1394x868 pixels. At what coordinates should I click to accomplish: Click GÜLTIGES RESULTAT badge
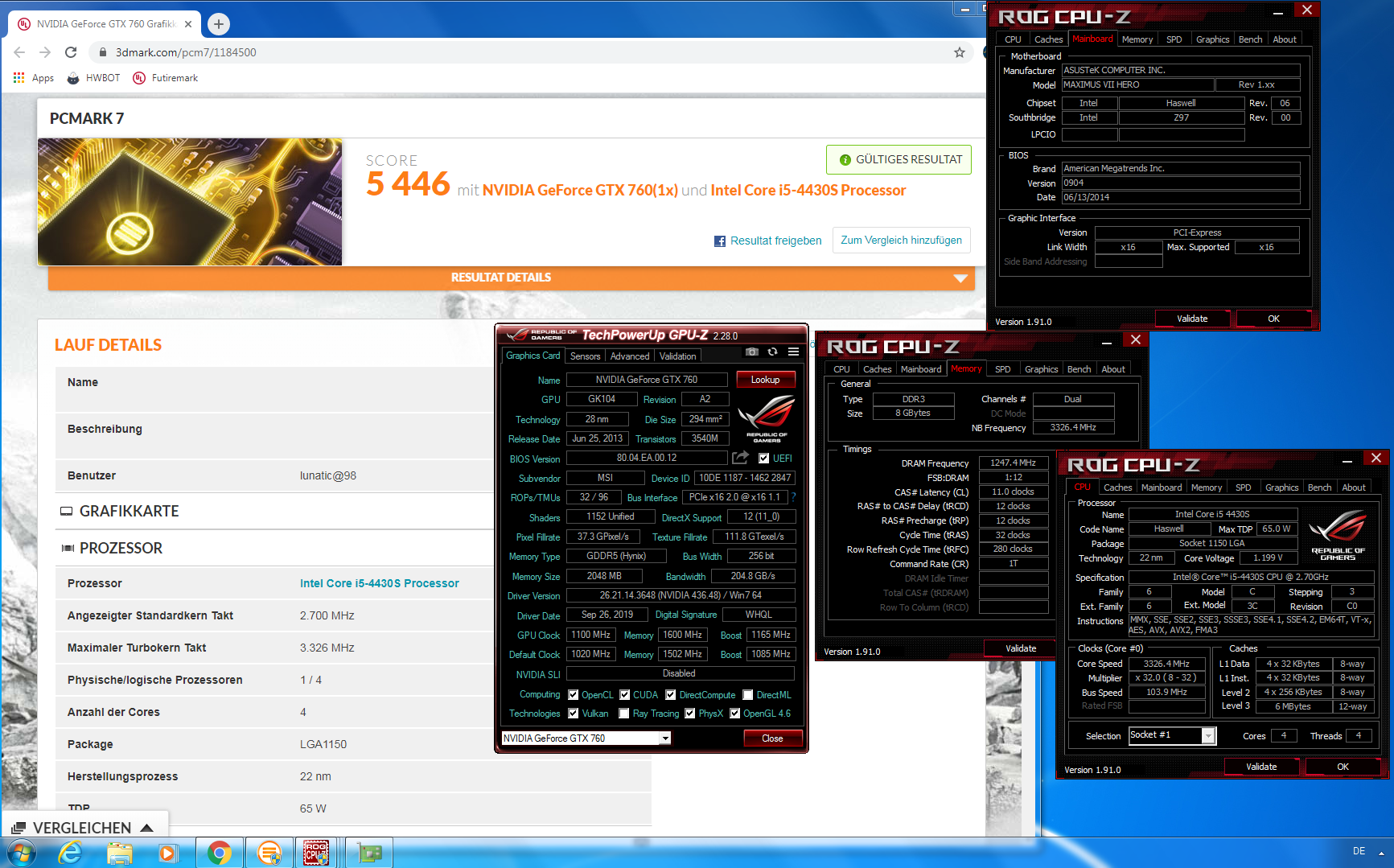click(898, 159)
